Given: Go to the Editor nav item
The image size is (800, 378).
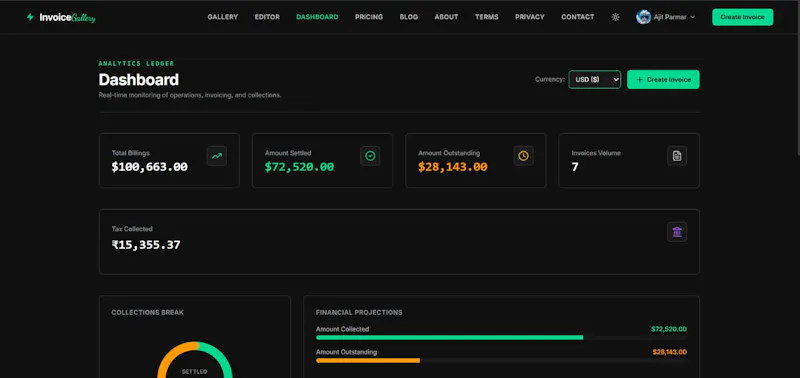Looking at the screenshot, I should (267, 17).
